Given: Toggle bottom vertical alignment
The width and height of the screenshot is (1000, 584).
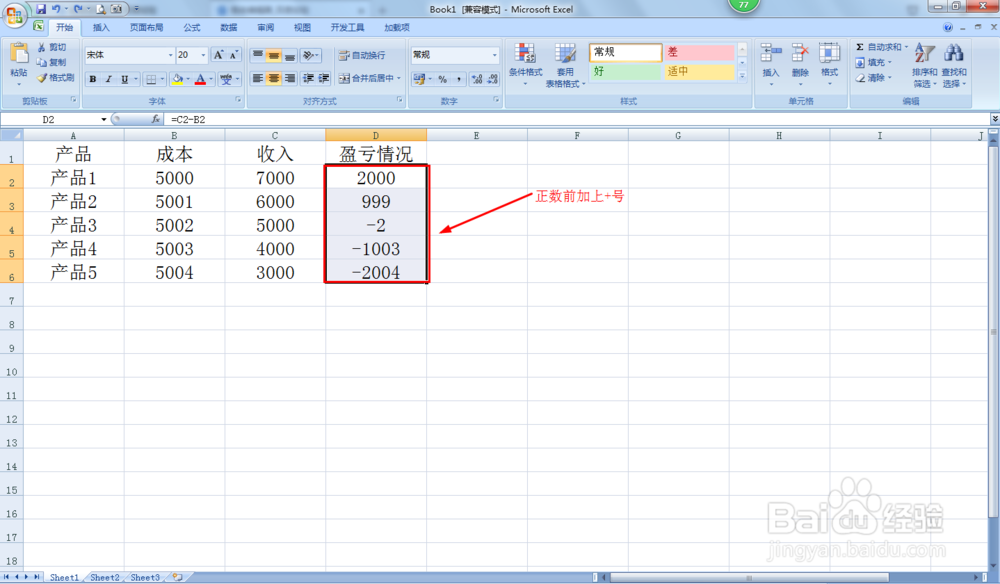Looking at the screenshot, I should (x=290, y=55).
